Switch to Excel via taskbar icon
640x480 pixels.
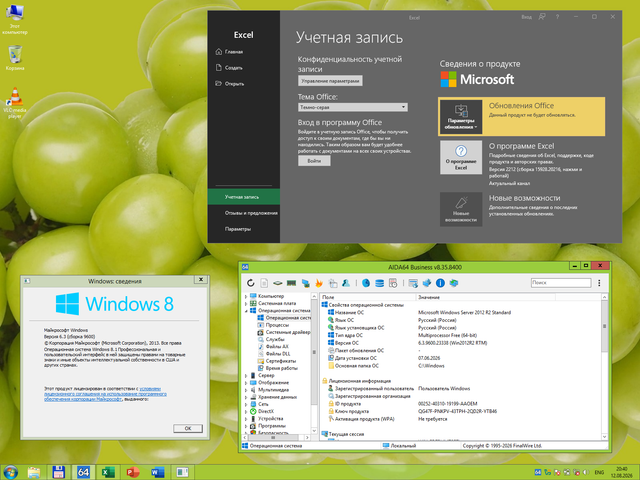pos(108,472)
